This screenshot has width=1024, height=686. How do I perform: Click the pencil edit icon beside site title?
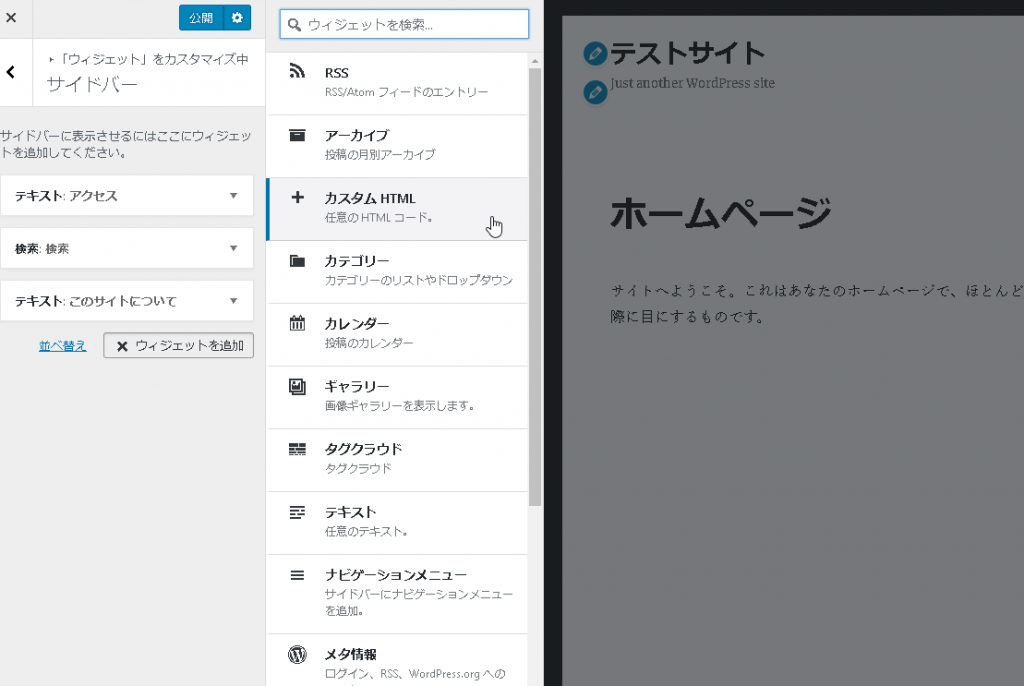(595, 54)
